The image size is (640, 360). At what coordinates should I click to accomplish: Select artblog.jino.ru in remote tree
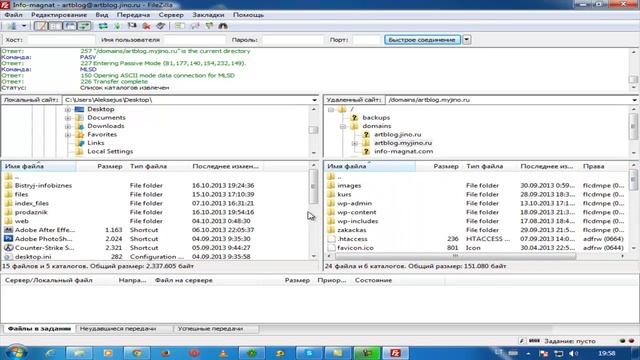pos(398,134)
